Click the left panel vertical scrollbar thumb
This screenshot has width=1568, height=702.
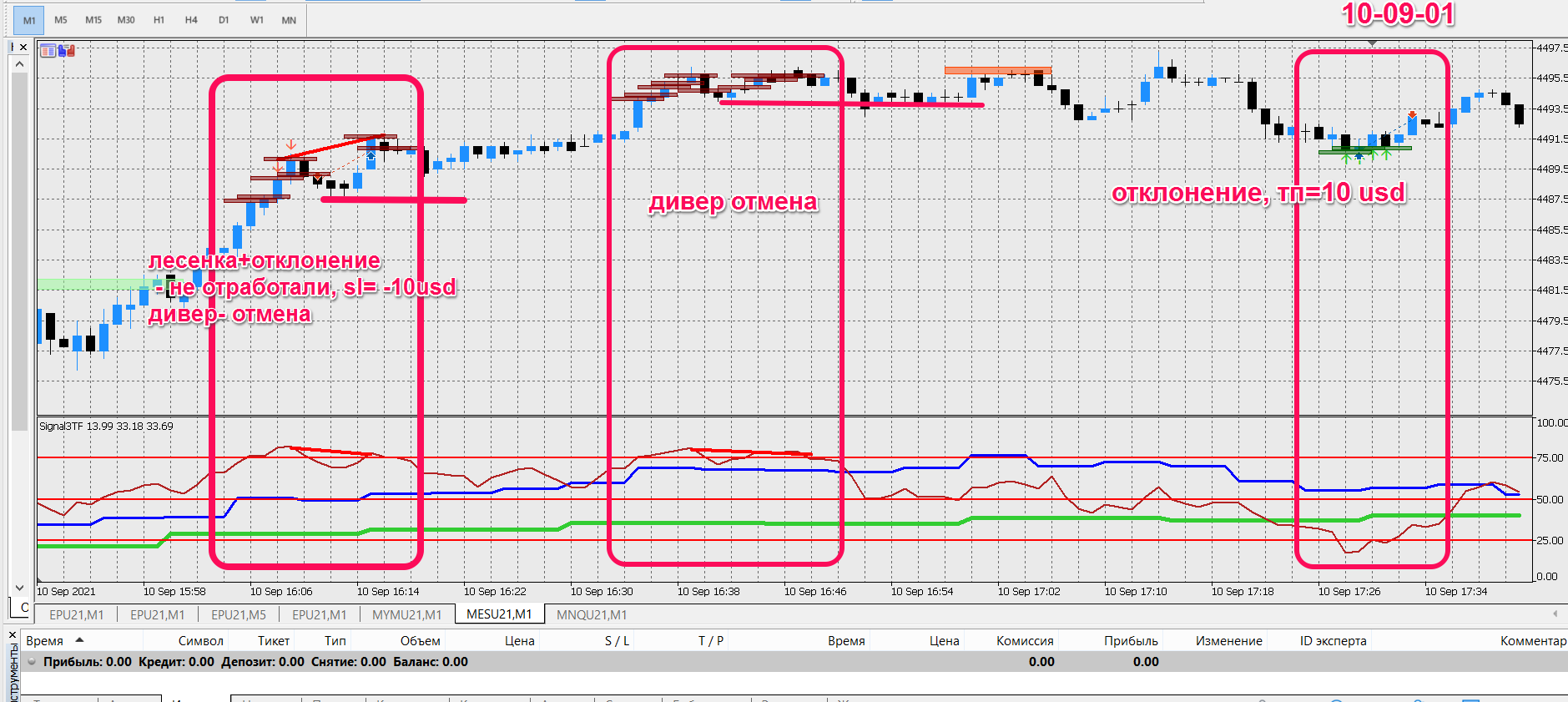point(20,250)
